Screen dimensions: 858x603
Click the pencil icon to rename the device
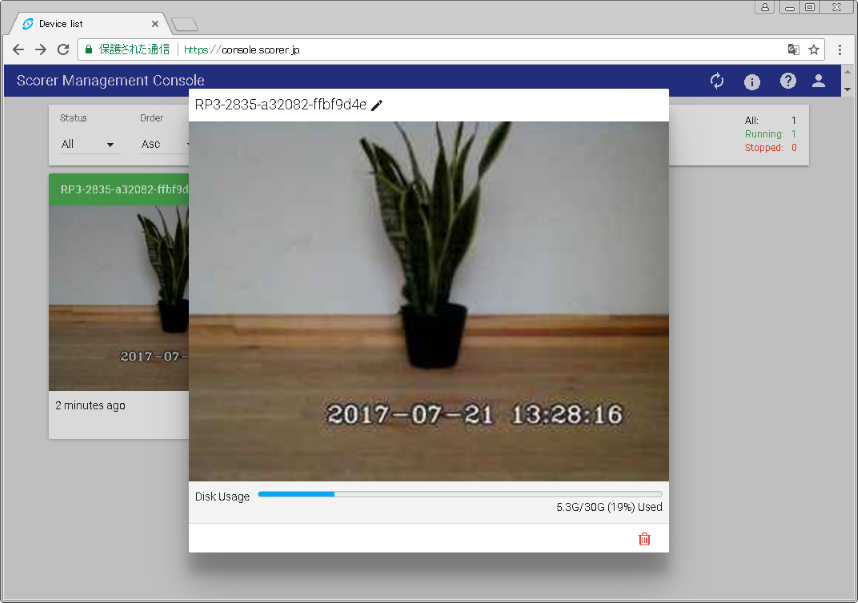click(377, 104)
